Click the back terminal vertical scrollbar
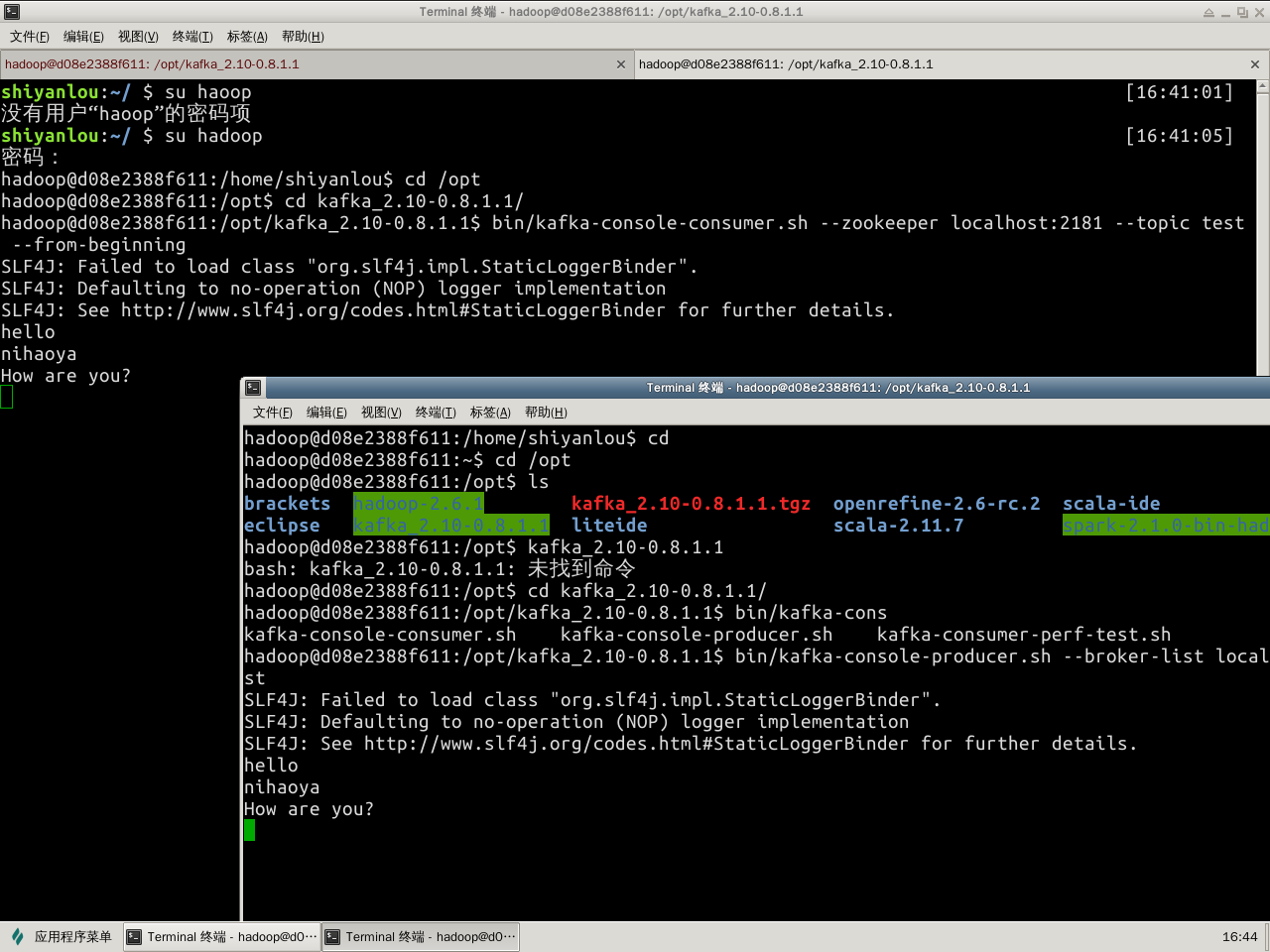1270x952 pixels. pos(1263,228)
